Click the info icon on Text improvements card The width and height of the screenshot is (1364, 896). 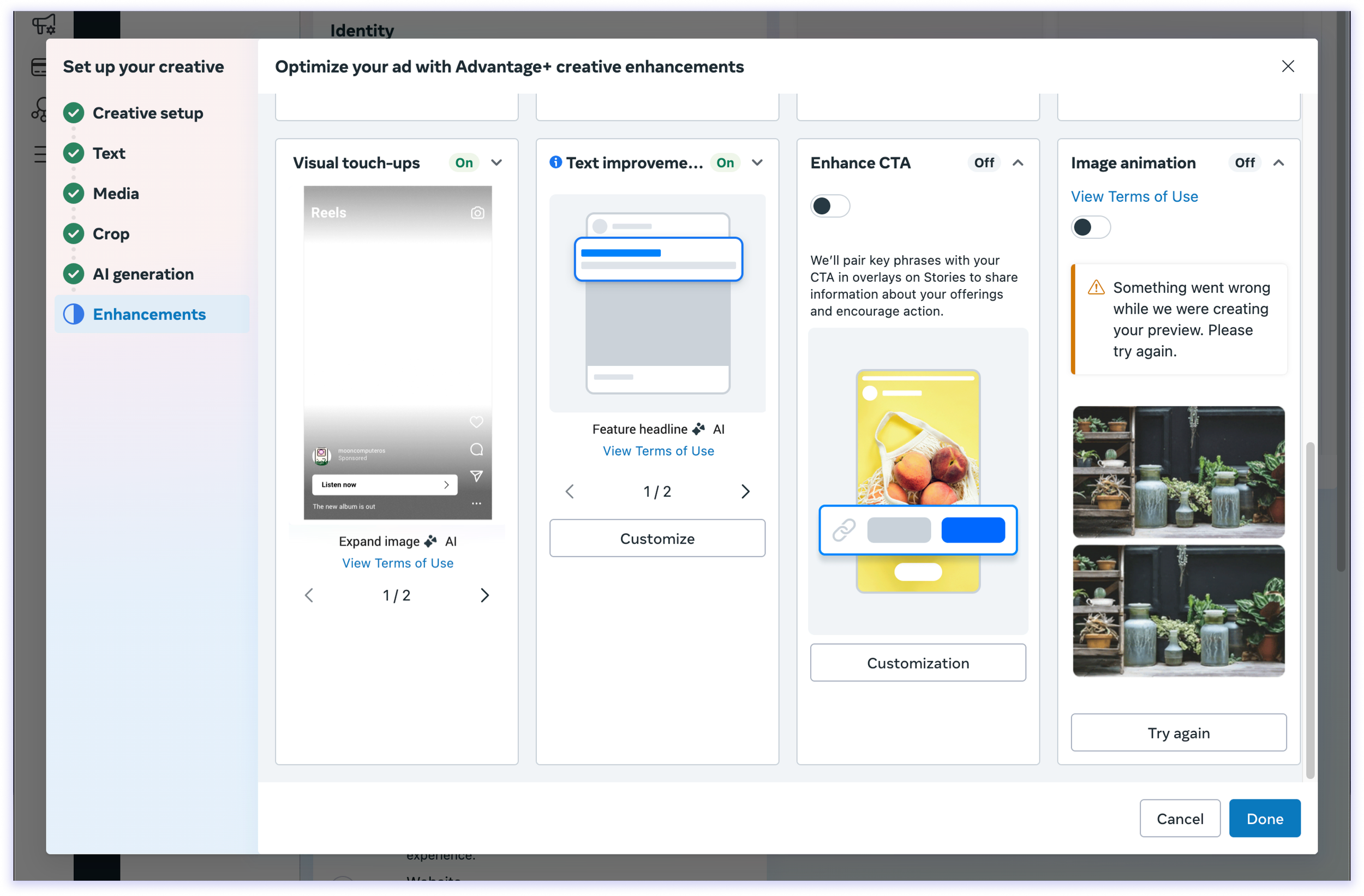click(x=555, y=162)
